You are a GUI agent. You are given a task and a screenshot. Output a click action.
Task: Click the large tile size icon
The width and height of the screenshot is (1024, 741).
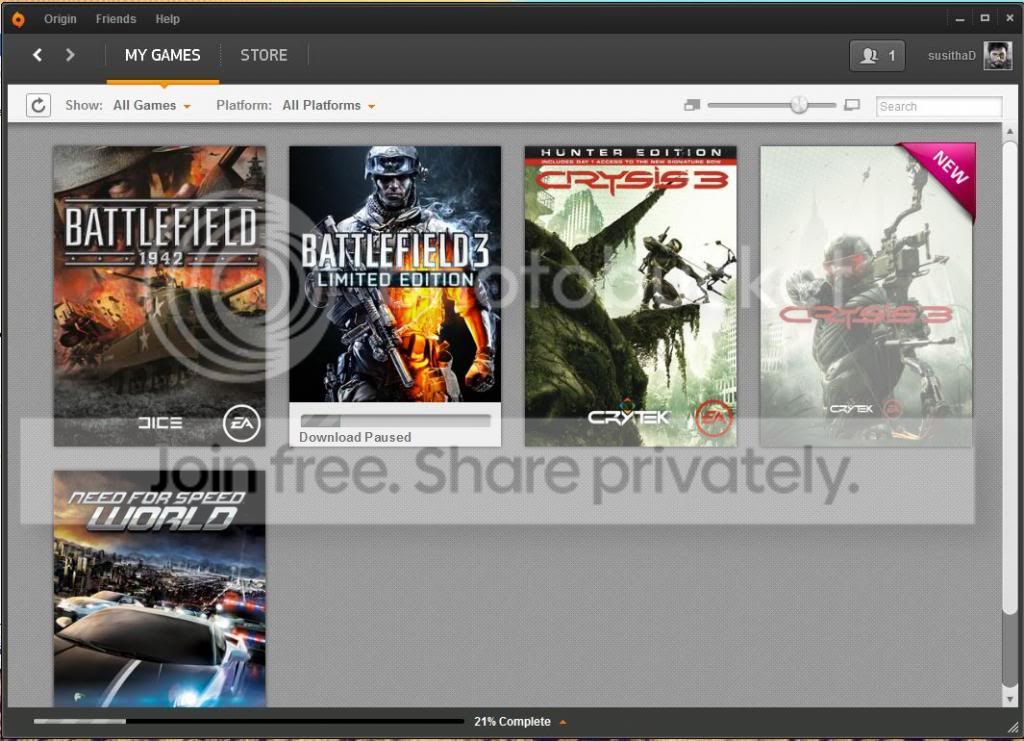tap(852, 105)
